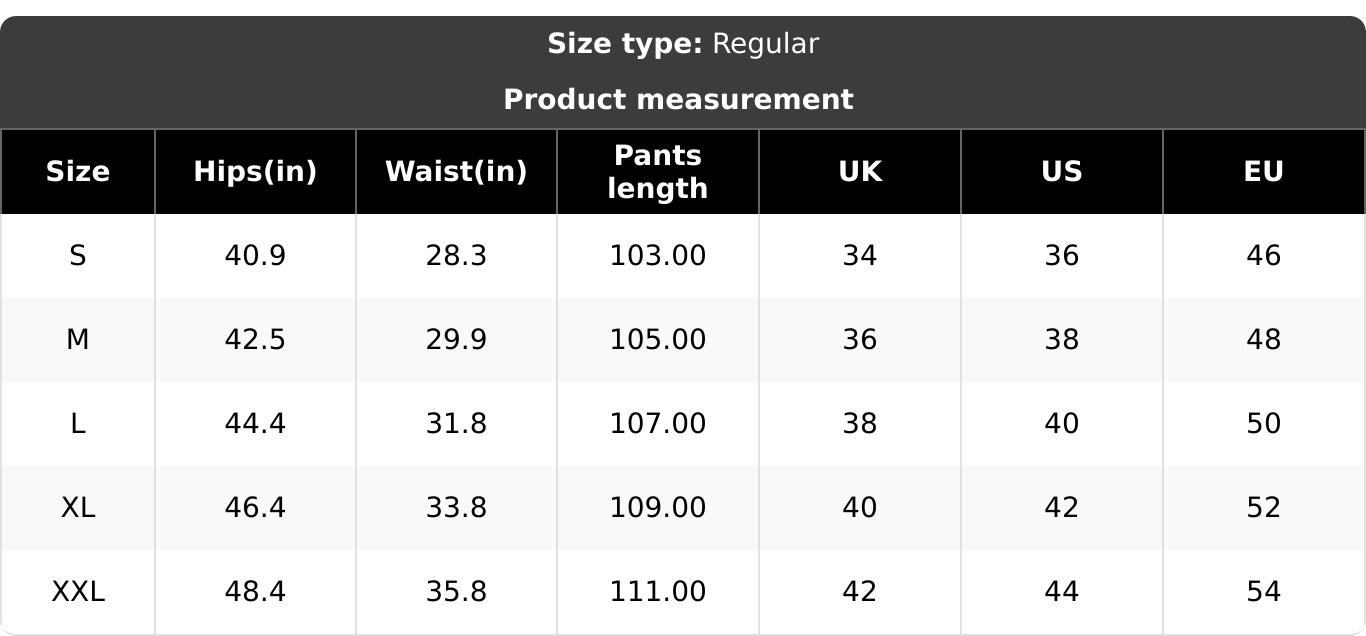The width and height of the screenshot is (1366, 636).
Task: Select the EU column header
Action: coord(1264,172)
